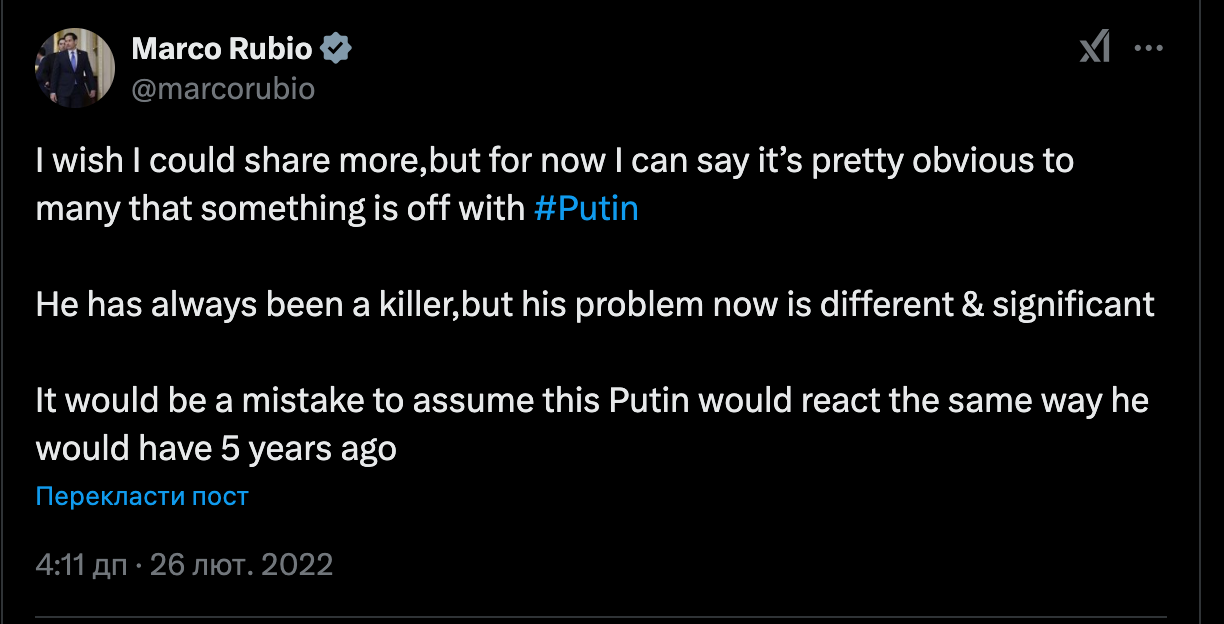Tap the verification seal beside Marco Rubio
This screenshot has height=624, width=1224.
click(x=338, y=48)
